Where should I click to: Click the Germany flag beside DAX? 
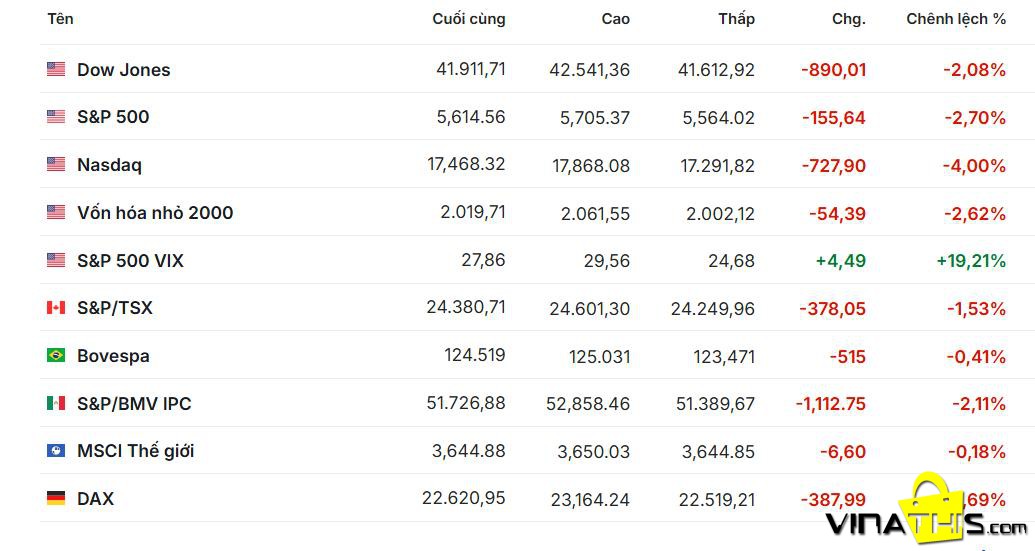[56, 498]
